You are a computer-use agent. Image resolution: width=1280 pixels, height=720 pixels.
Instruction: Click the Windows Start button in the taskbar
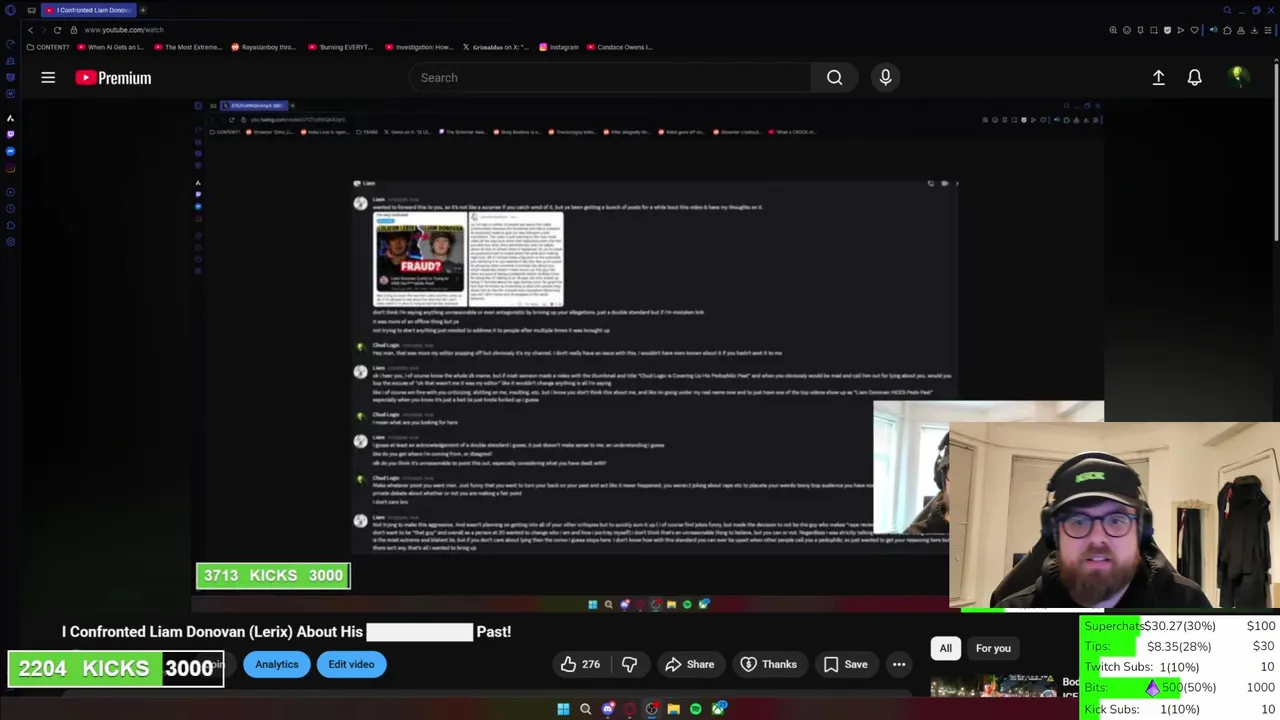tap(563, 709)
